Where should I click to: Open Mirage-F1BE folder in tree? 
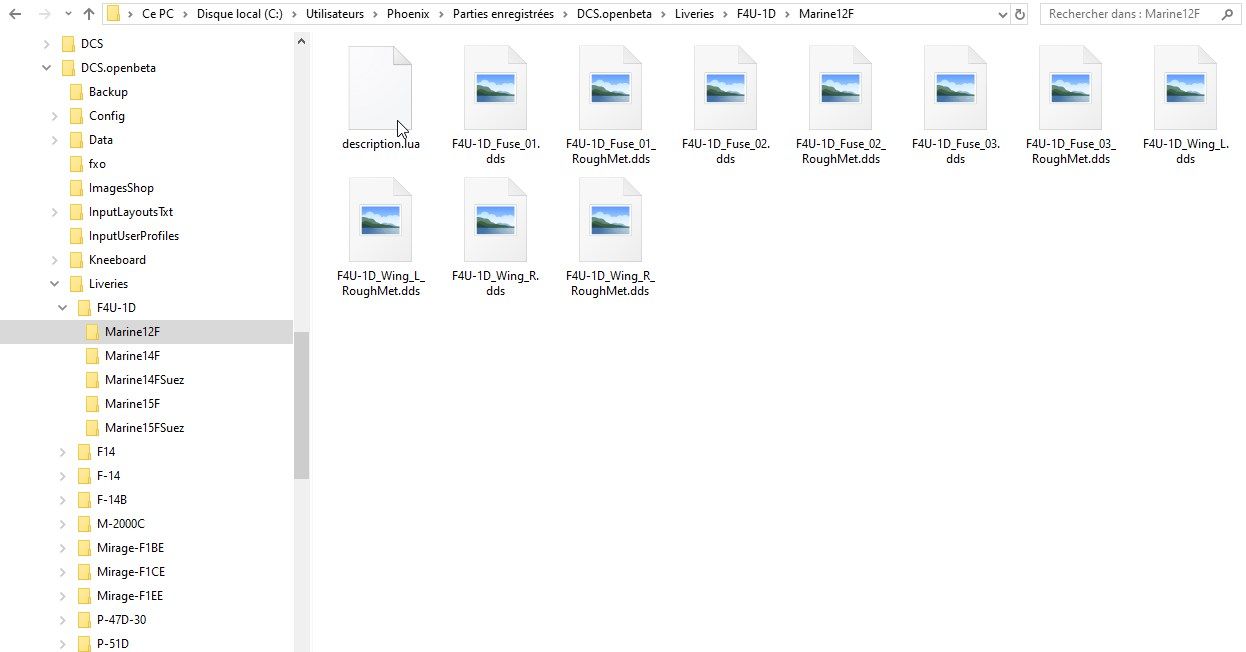(x=130, y=548)
